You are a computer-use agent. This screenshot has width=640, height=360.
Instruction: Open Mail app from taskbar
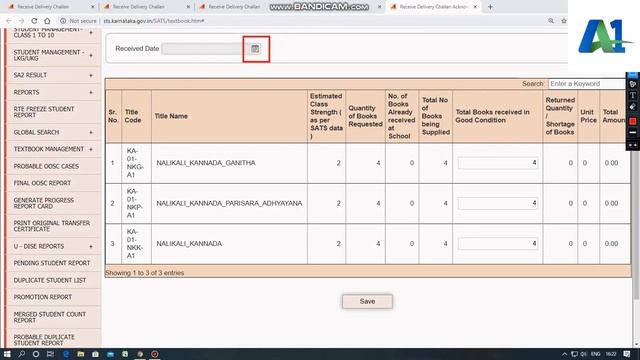[x=110, y=354]
